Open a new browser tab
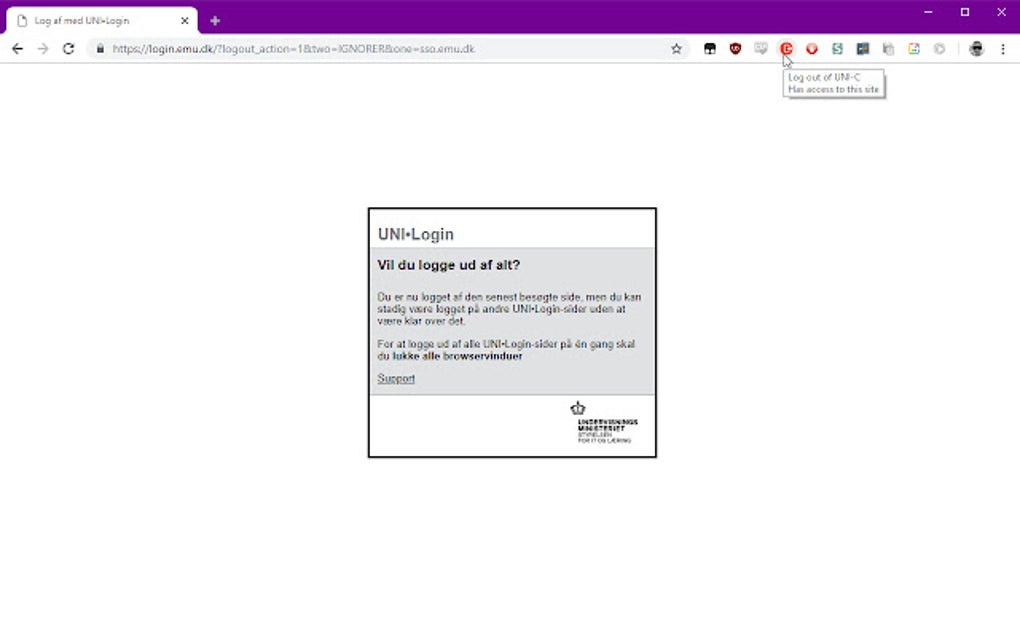Image resolution: width=1020 pixels, height=638 pixels. point(214,19)
